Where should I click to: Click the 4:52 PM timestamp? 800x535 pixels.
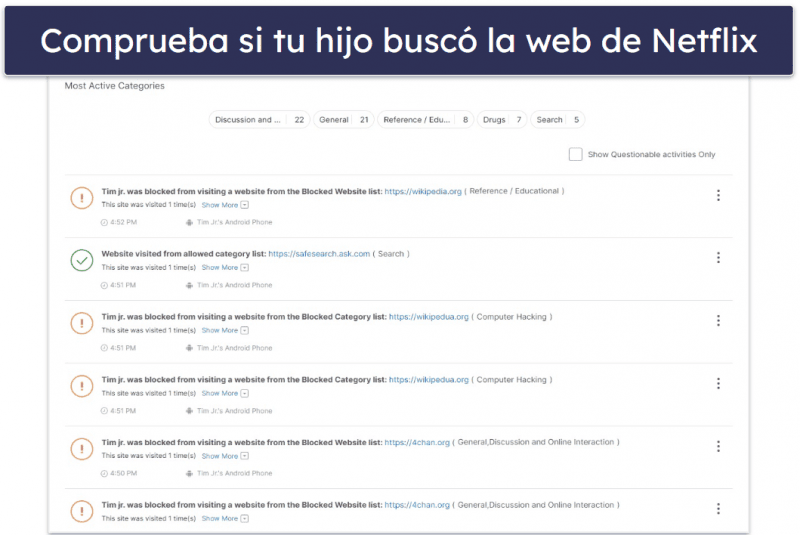(123, 222)
